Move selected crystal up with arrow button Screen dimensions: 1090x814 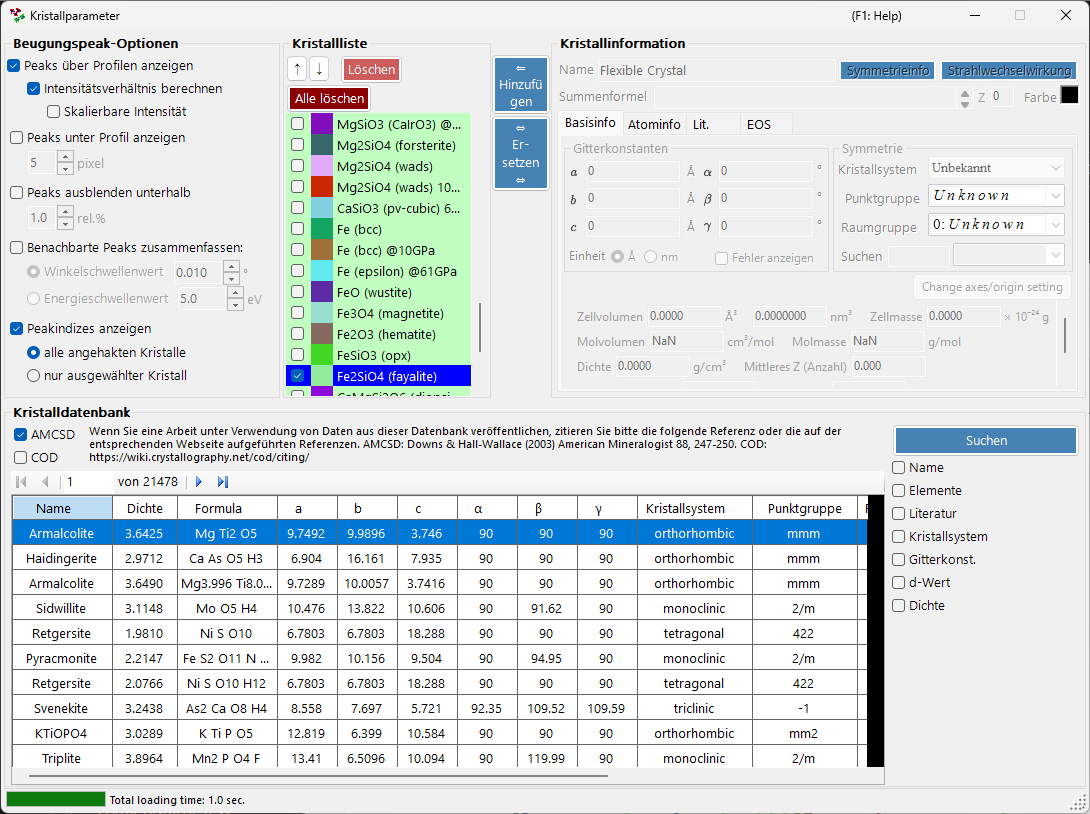pos(298,69)
